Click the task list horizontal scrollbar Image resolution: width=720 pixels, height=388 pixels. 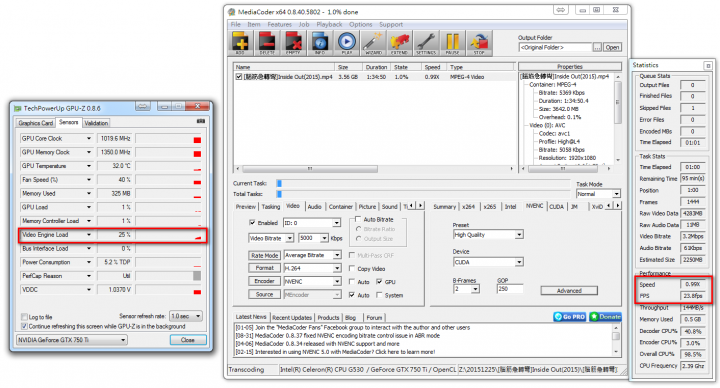[x=374, y=169]
